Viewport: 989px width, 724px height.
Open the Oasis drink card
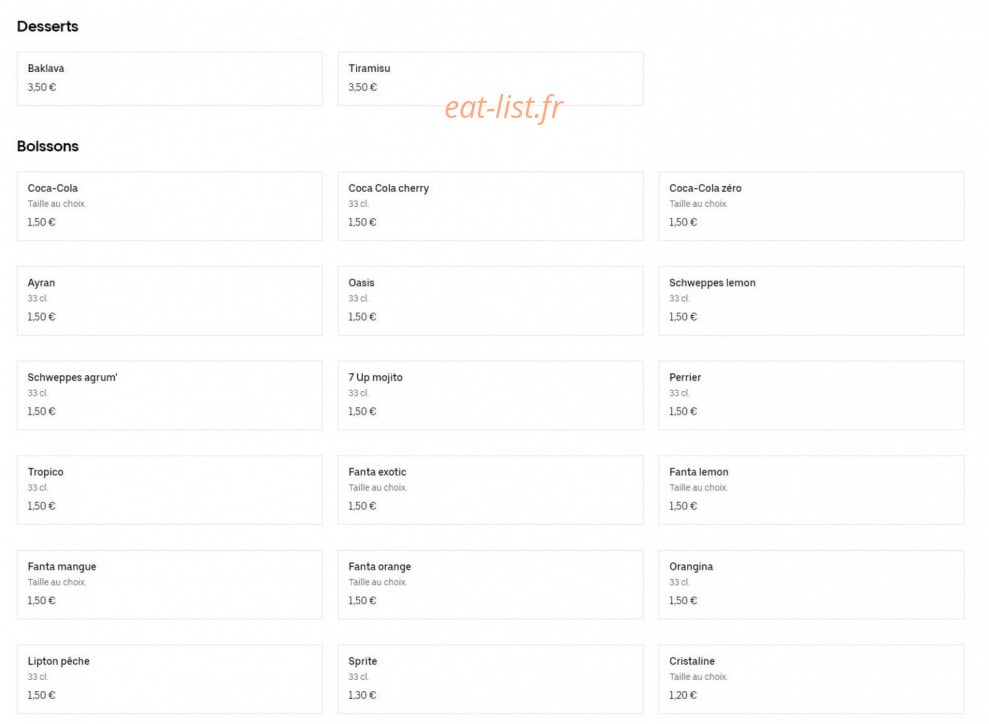[491, 301]
